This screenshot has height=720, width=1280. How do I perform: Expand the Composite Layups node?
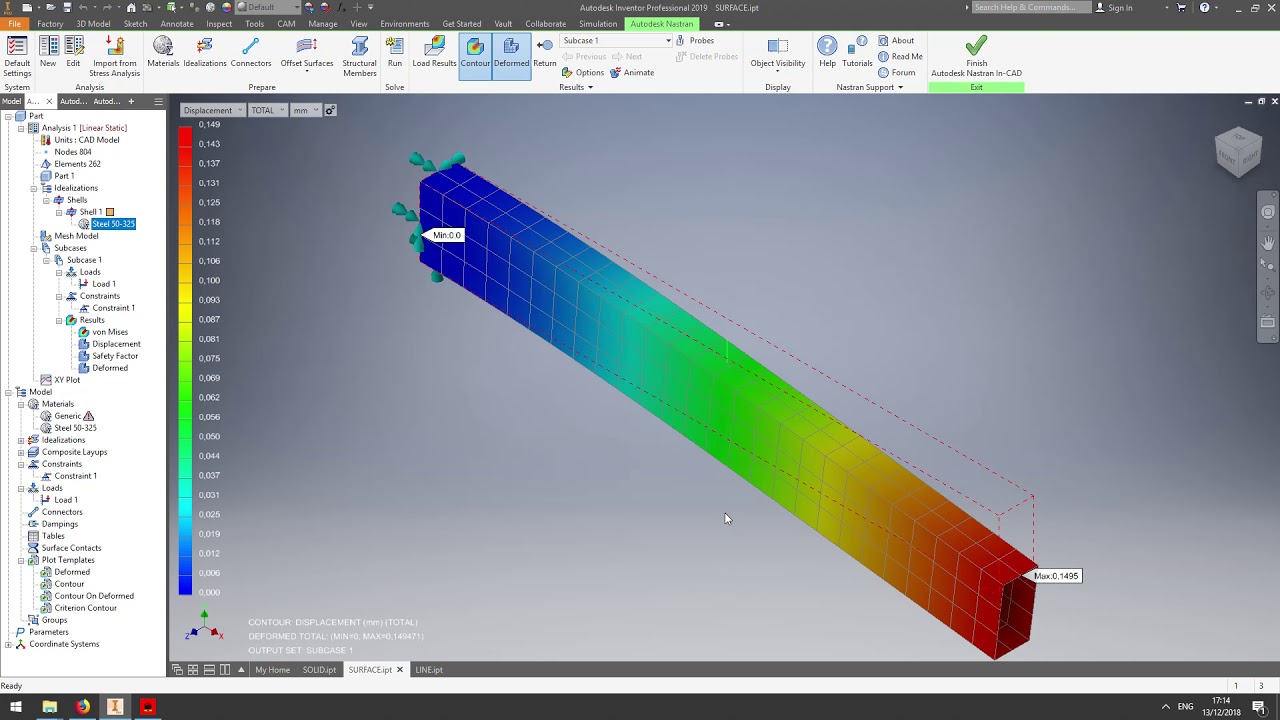click(21, 452)
